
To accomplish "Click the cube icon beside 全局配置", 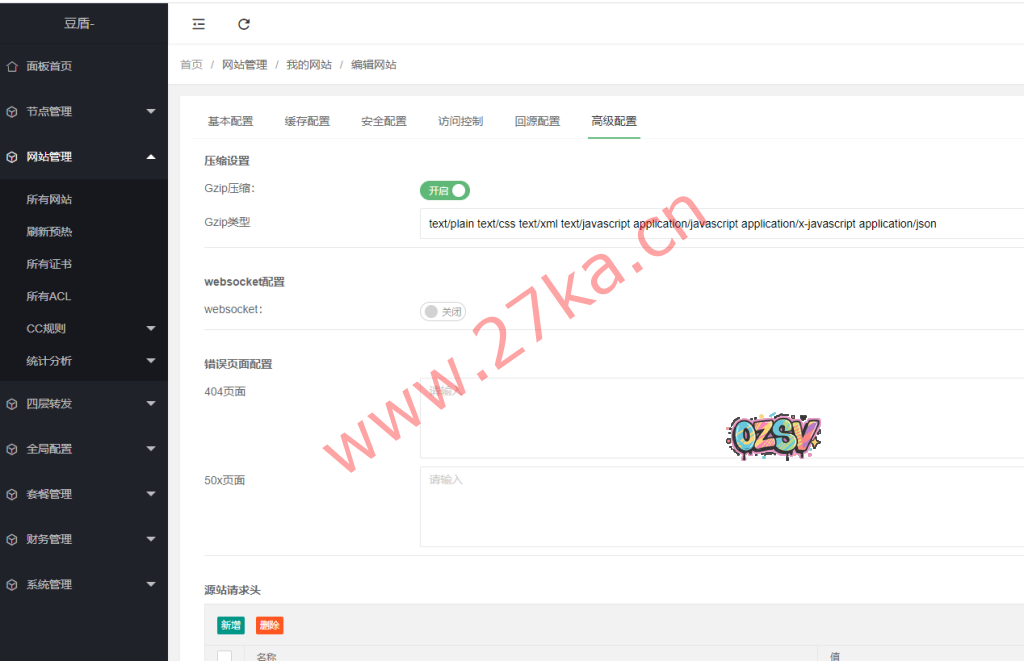I will [x=12, y=449].
